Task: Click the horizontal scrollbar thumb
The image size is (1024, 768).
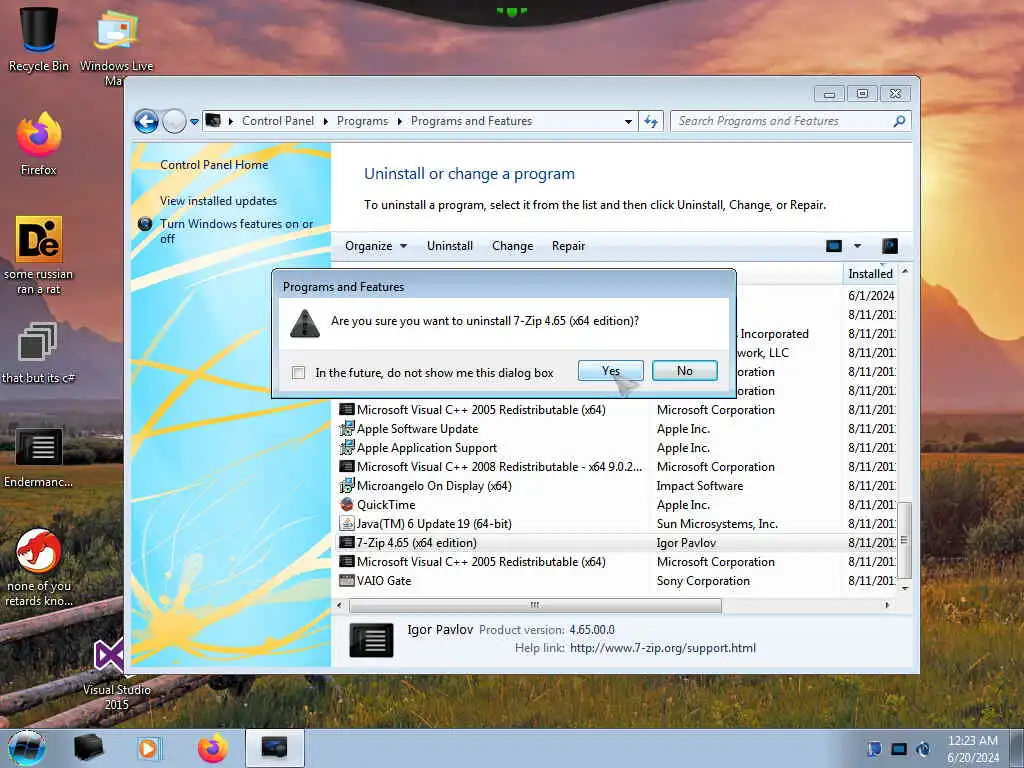Action: coord(536,605)
